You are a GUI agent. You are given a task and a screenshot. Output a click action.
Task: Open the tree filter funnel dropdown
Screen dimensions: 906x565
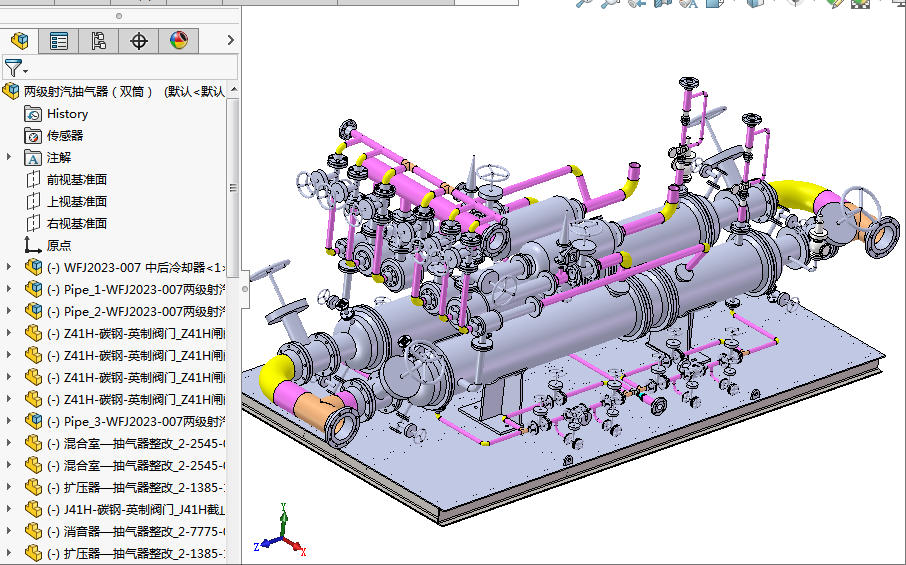tap(16, 68)
